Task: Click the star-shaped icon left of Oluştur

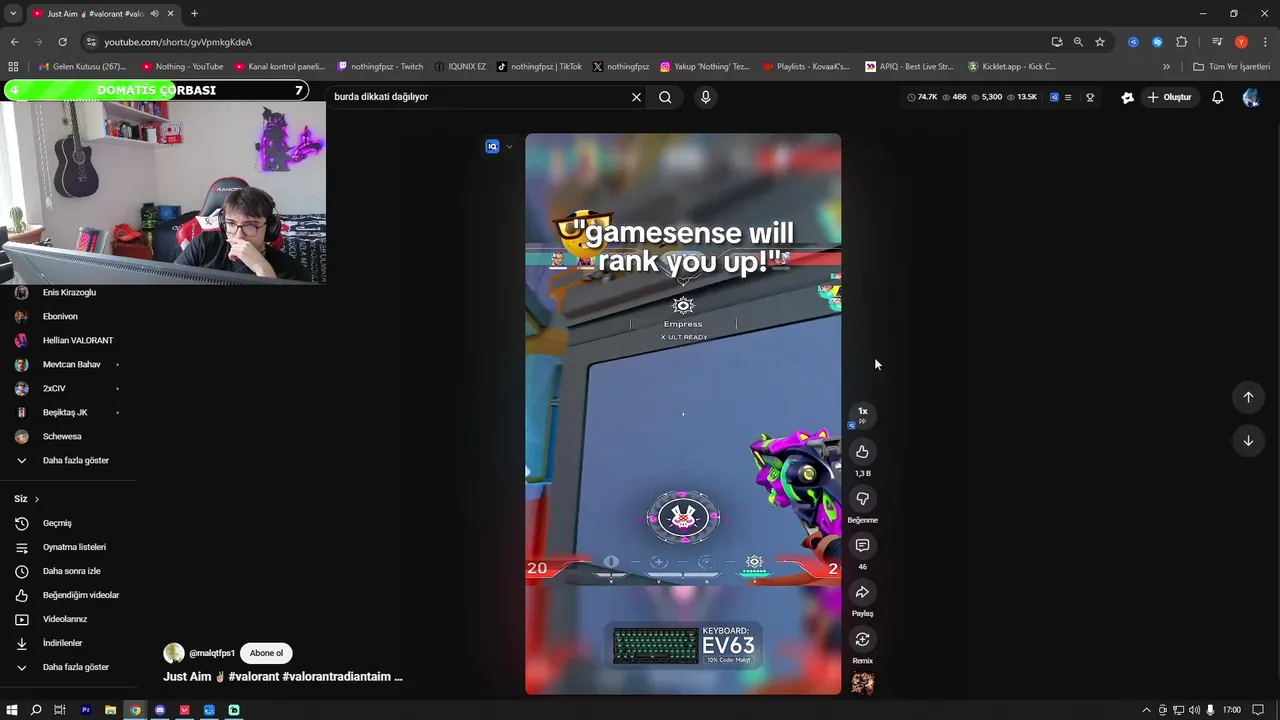Action: 1127,97
